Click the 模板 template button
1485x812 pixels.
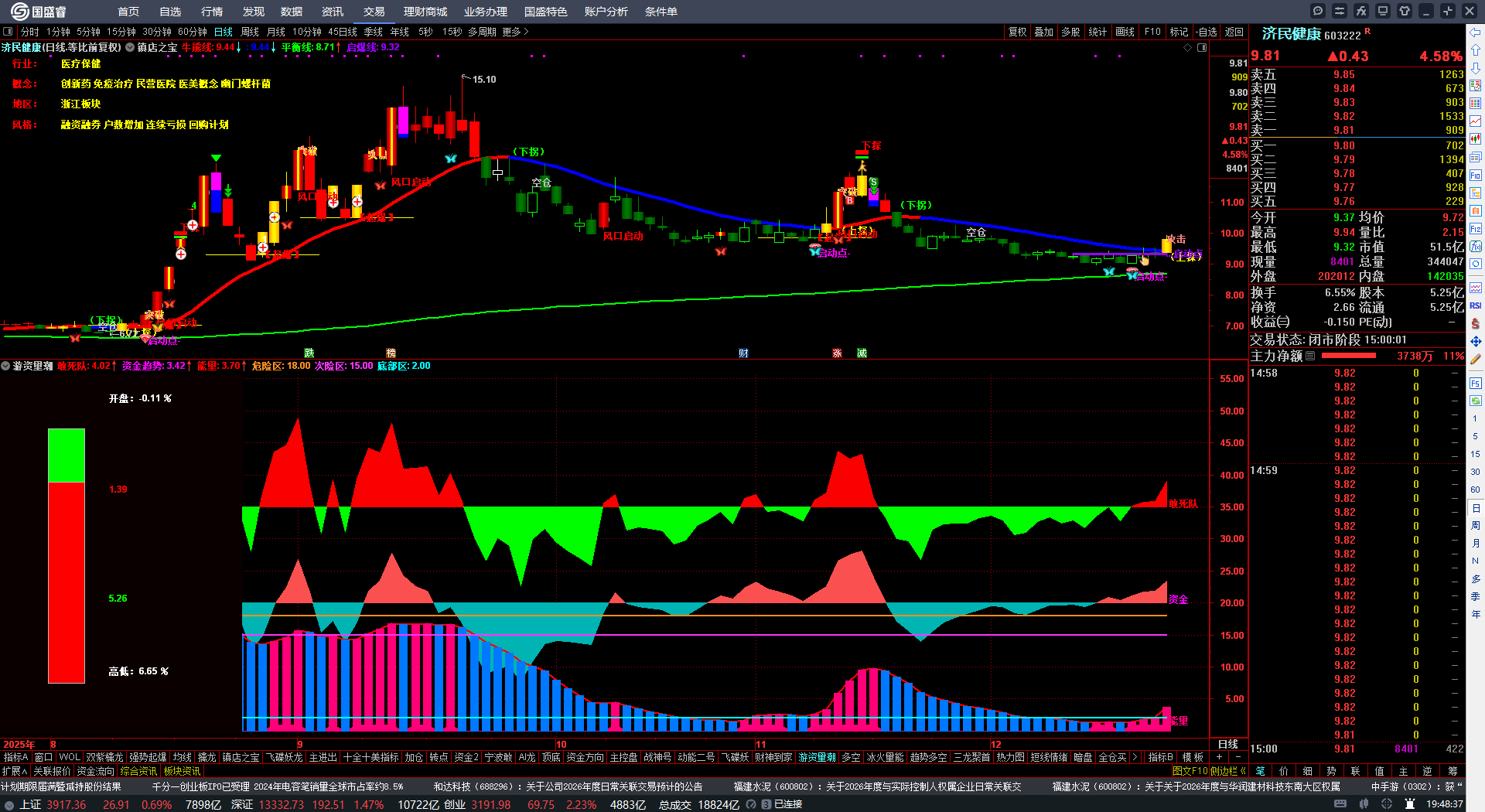(1193, 757)
